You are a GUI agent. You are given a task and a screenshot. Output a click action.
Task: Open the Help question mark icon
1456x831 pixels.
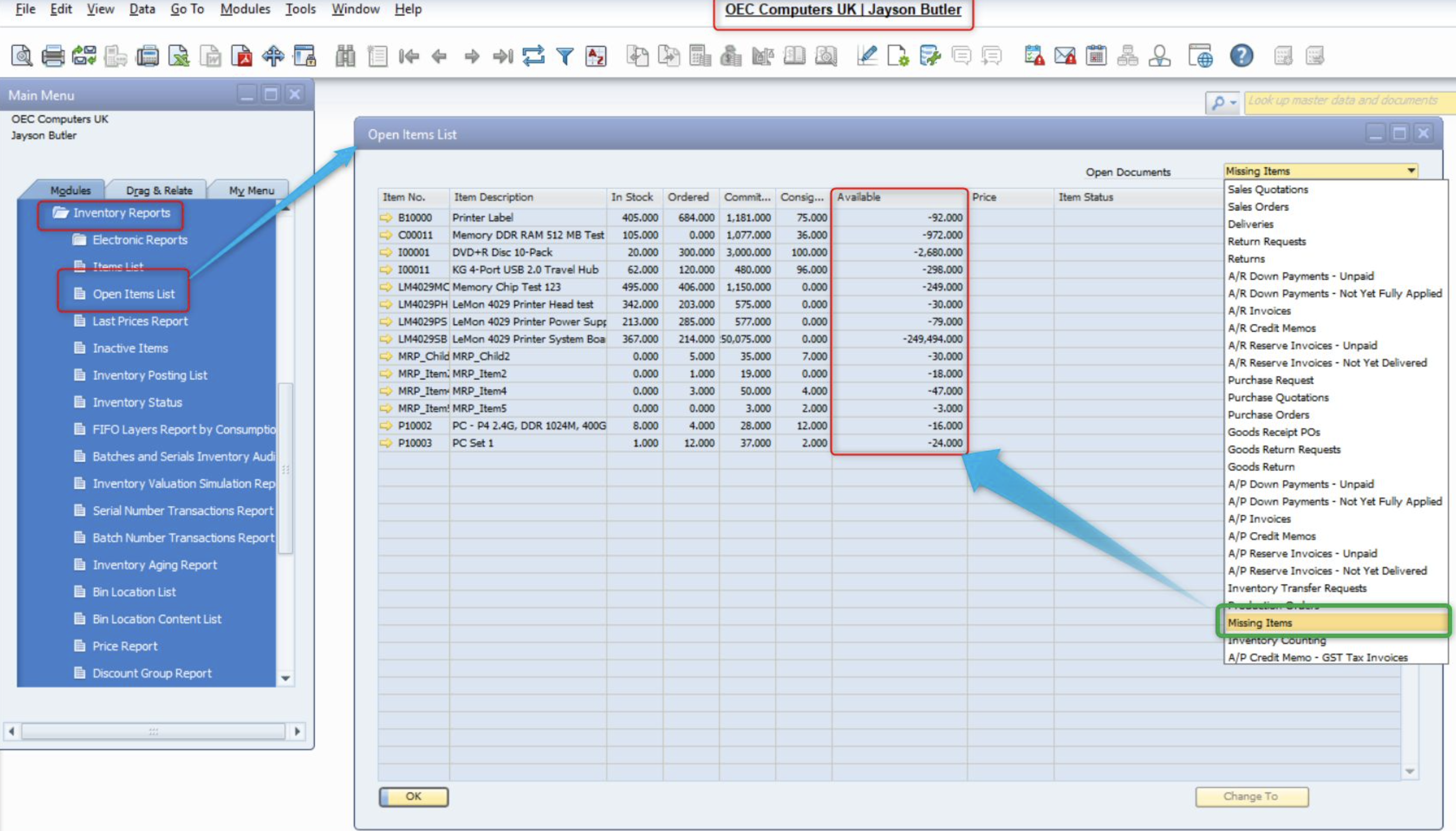point(1241,56)
